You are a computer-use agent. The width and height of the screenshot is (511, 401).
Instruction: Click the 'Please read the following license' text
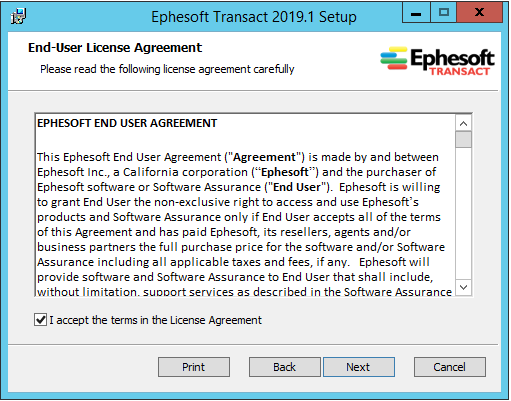(167, 69)
